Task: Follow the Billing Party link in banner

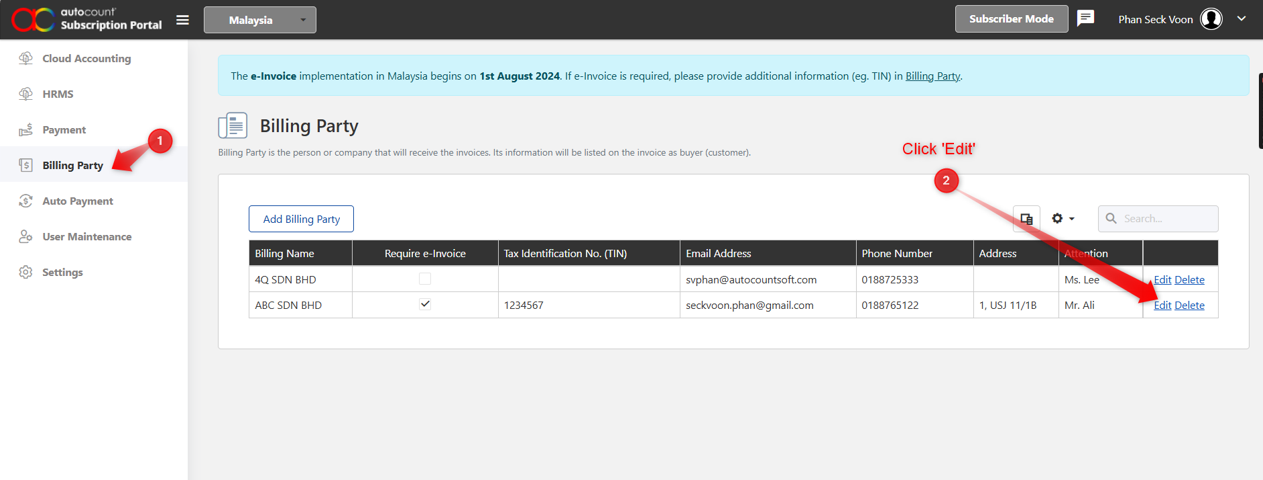Action: click(933, 76)
